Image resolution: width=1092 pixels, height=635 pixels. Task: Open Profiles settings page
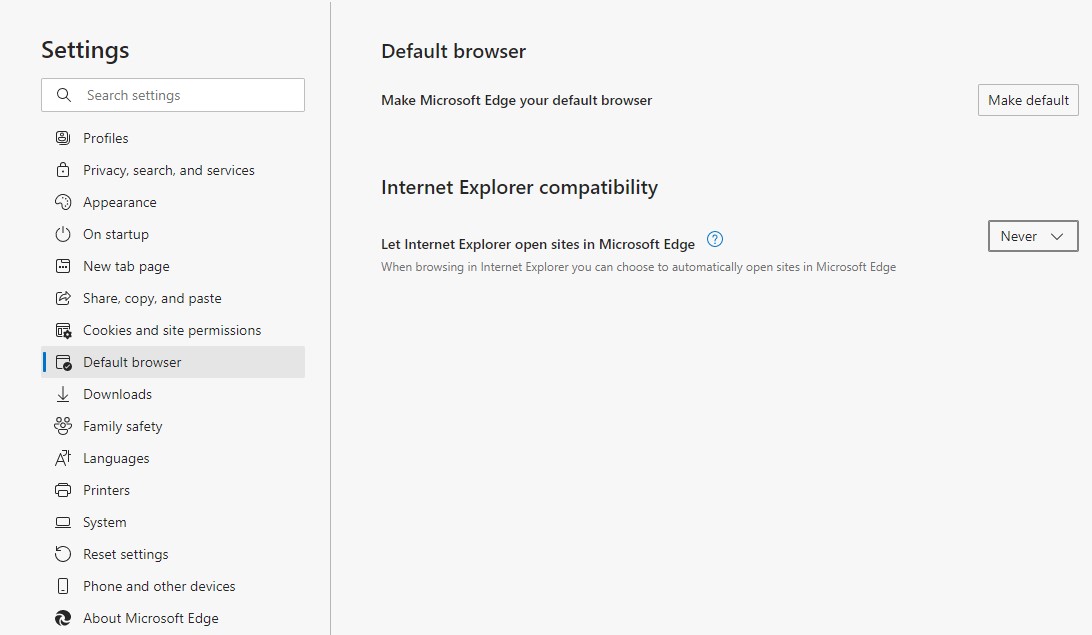click(x=173, y=138)
